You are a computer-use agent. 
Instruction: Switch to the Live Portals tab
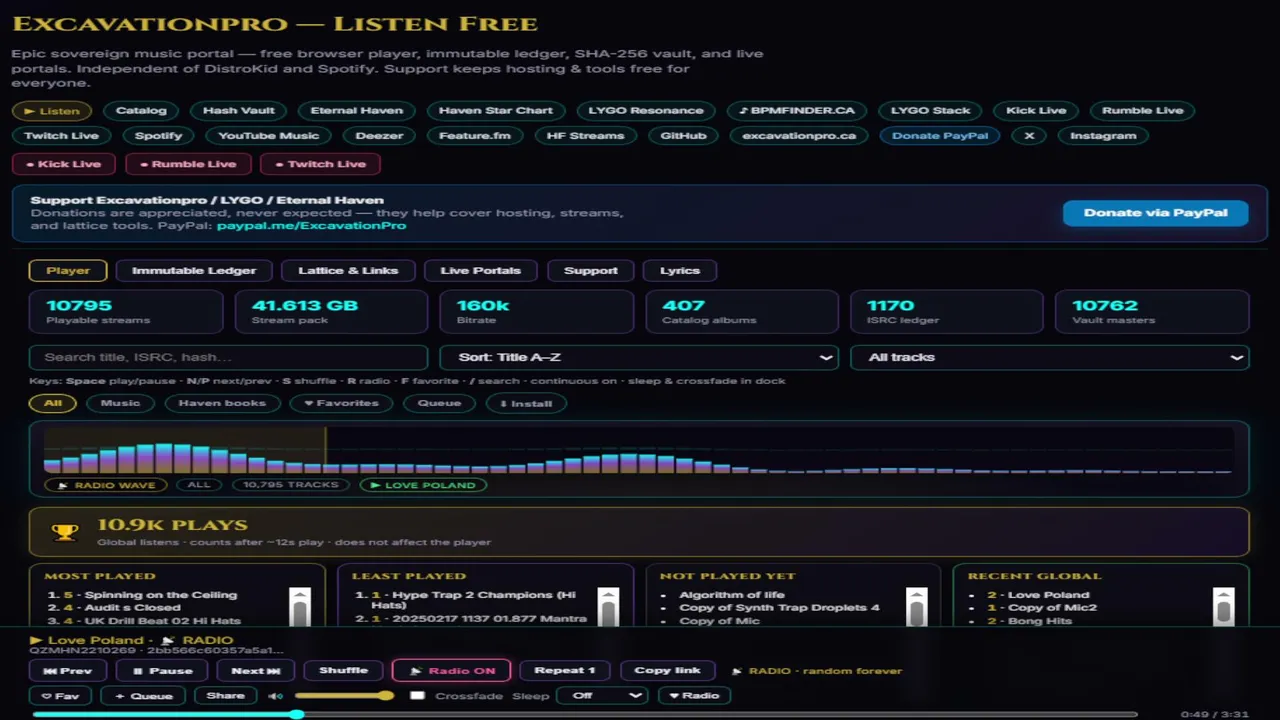click(x=481, y=270)
